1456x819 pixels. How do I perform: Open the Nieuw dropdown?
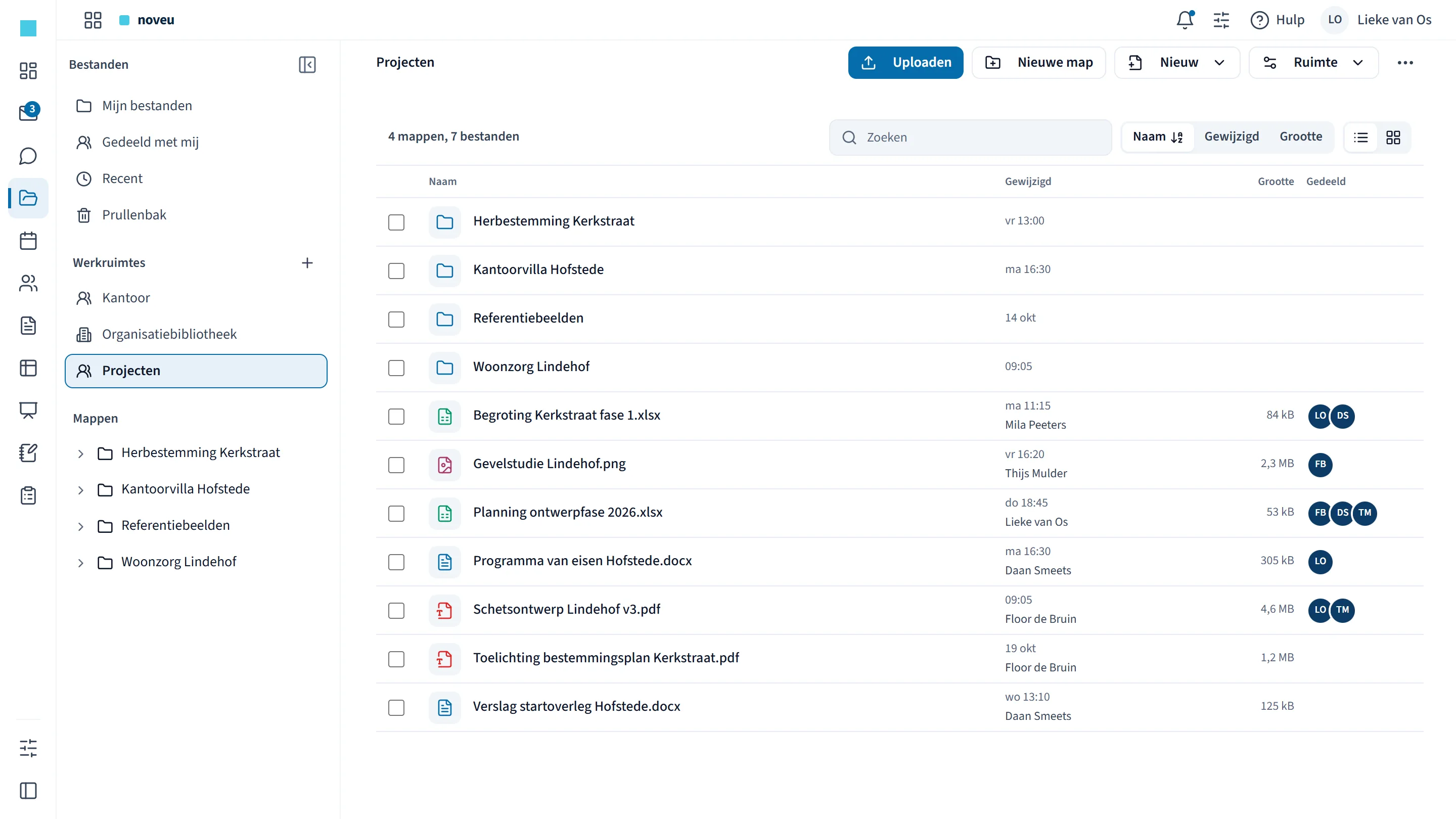click(x=1177, y=63)
